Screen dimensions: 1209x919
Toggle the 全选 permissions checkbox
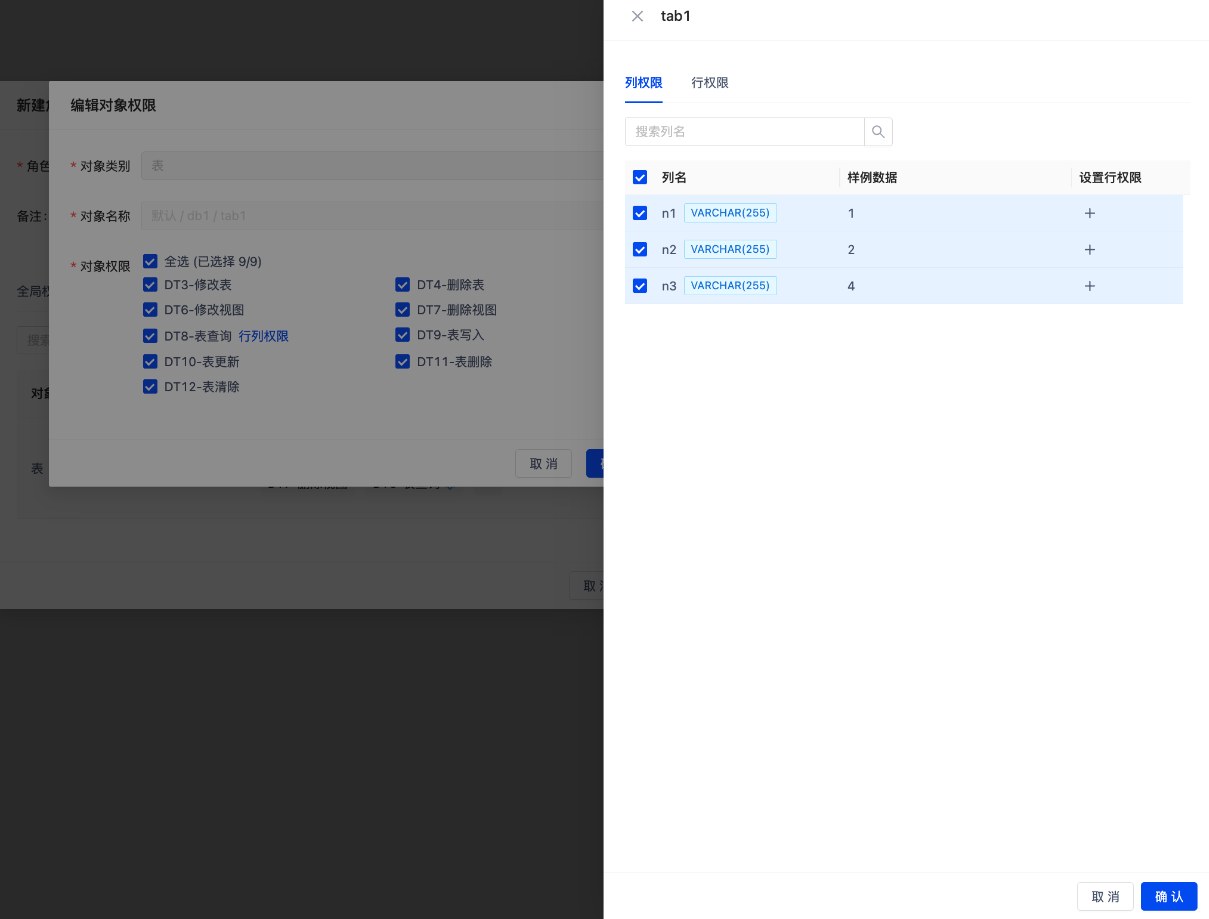pyautogui.click(x=151, y=261)
